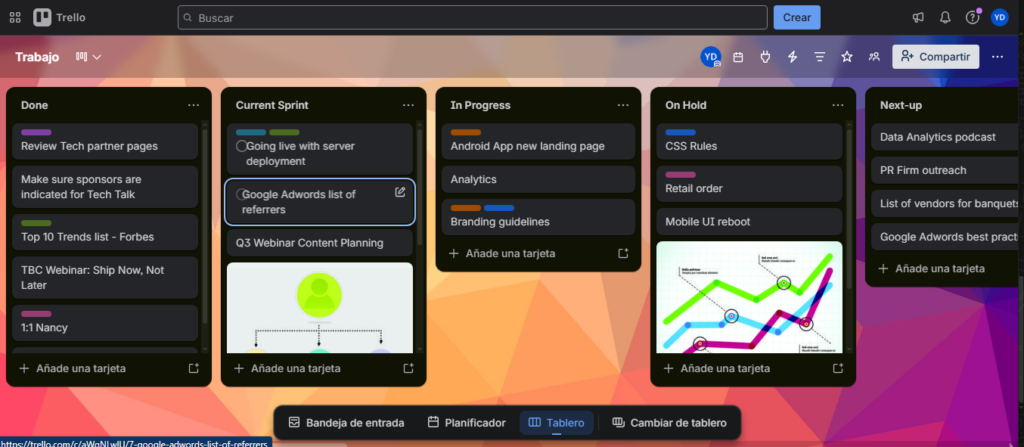Screen dimensions: 1024x447
Task: Click the orange label on Android App card
Action: [x=466, y=133]
